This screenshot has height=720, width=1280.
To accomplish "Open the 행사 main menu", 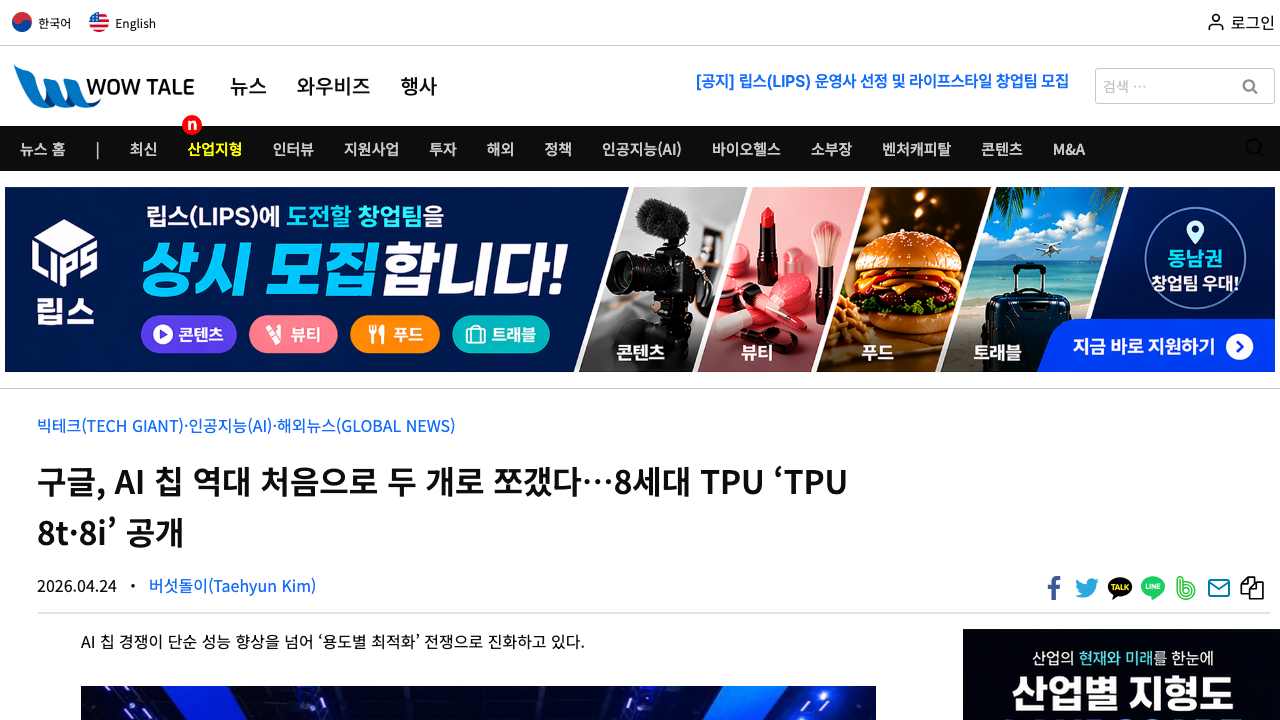I will pos(418,86).
